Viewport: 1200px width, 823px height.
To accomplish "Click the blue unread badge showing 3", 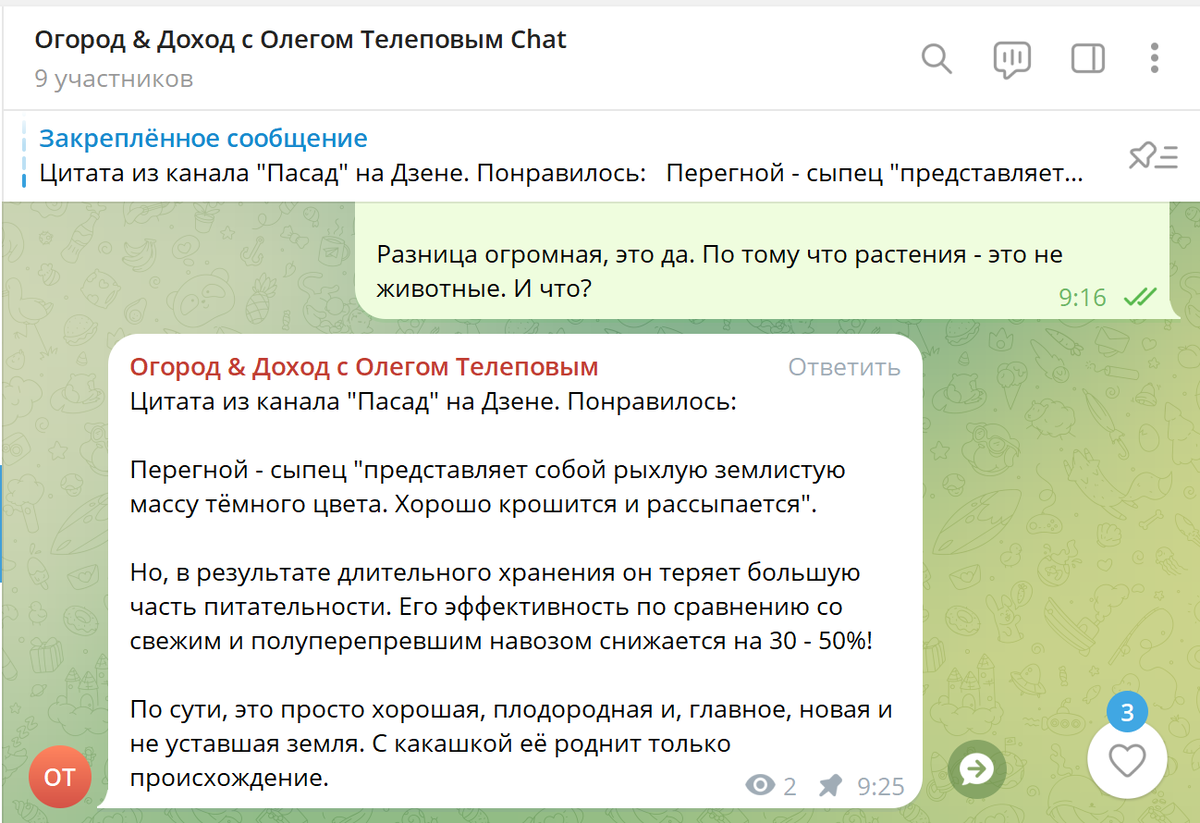I will point(1128,711).
